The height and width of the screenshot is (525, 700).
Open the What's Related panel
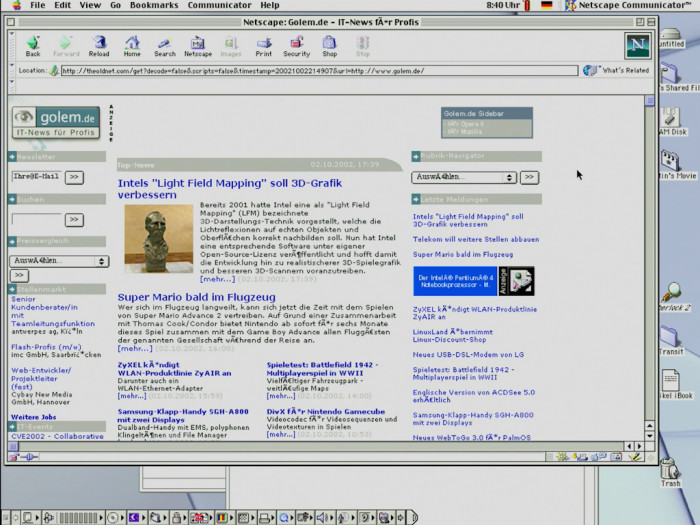(616, 71)
